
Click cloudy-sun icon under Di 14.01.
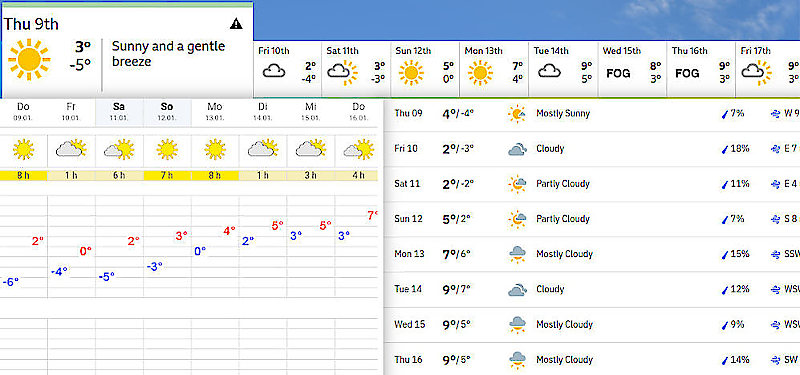pyautogui.click(x=263, y=149)
